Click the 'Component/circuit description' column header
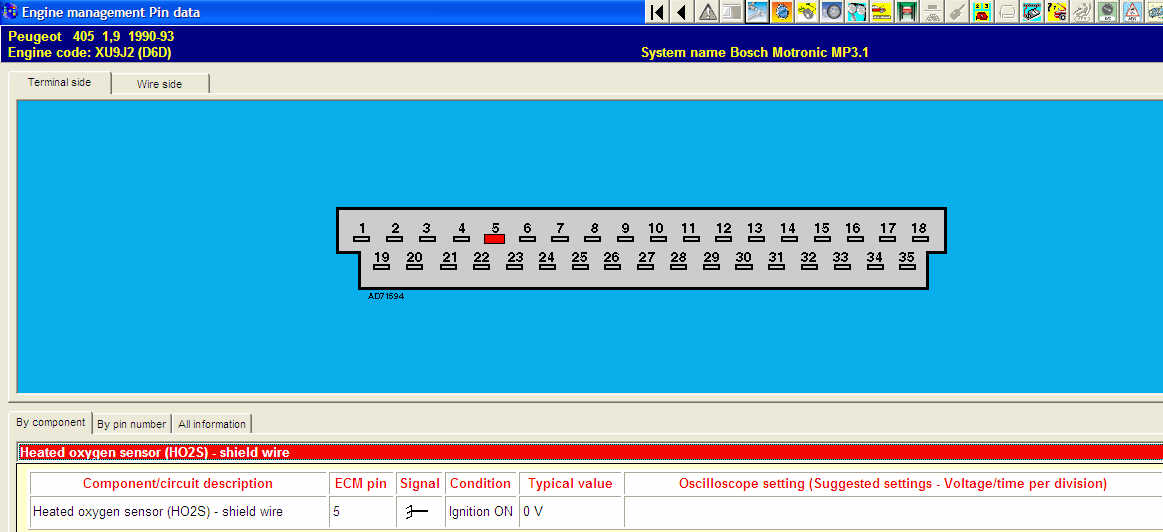This screenshot has height=532, width=1163. pos(178,484)
